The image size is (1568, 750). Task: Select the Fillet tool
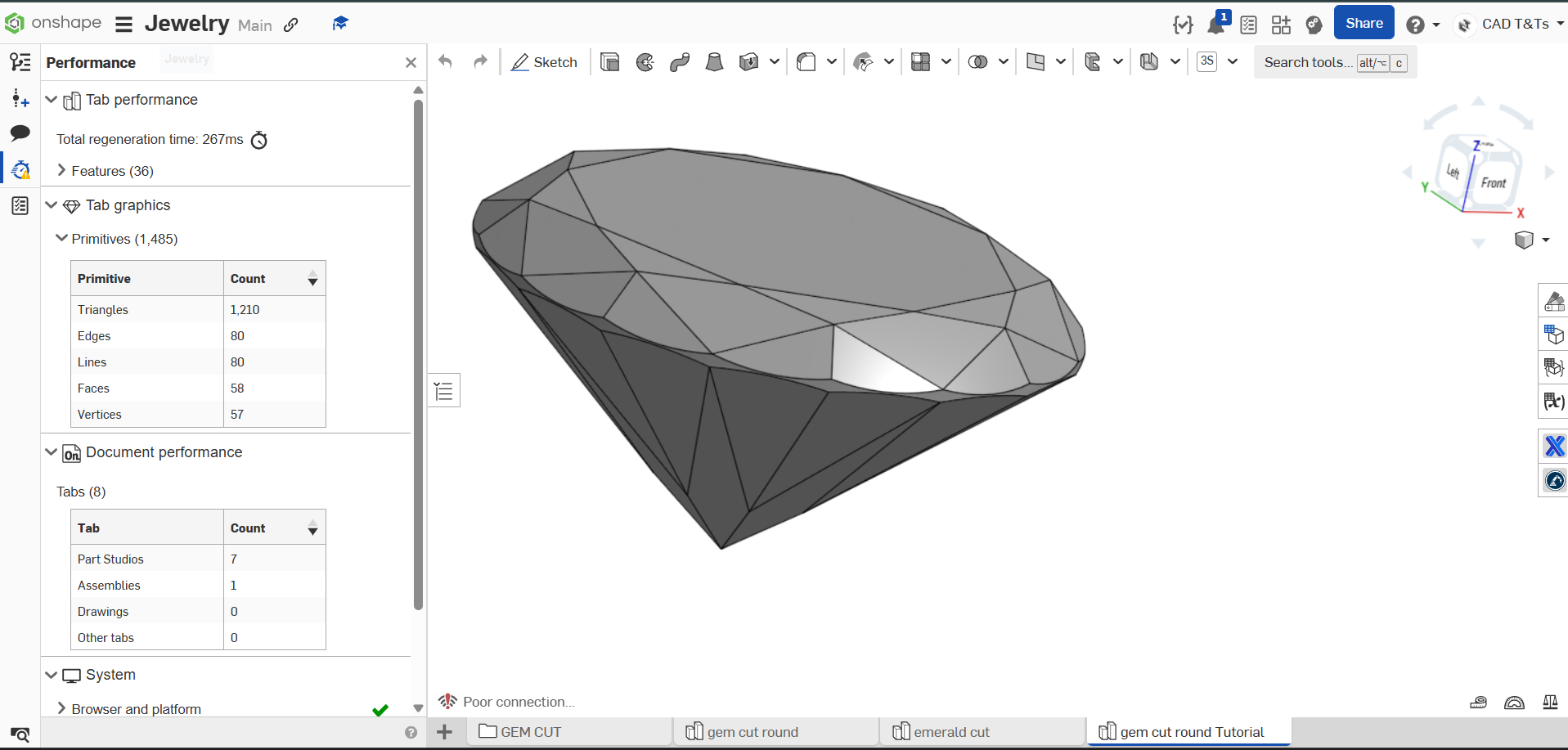click(x=806, y=62)
